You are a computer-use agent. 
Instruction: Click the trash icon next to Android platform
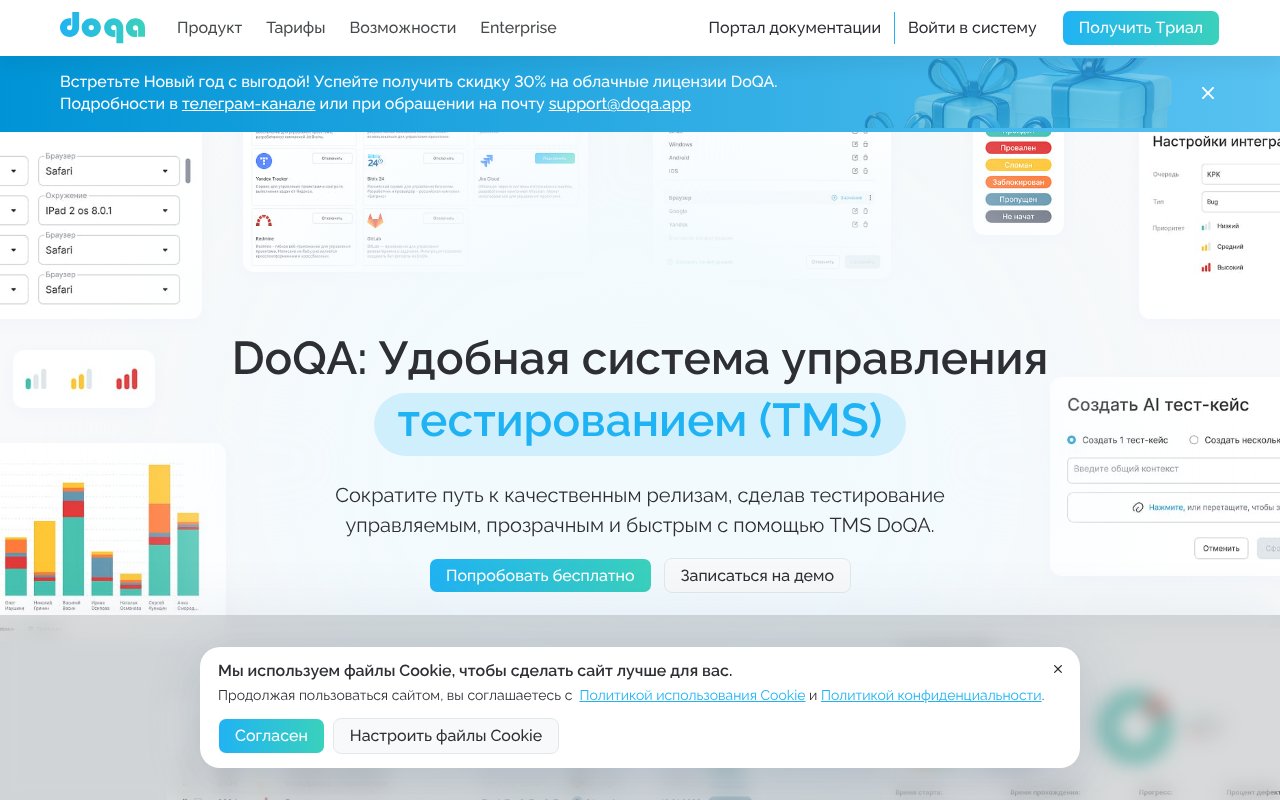point(866,157)
